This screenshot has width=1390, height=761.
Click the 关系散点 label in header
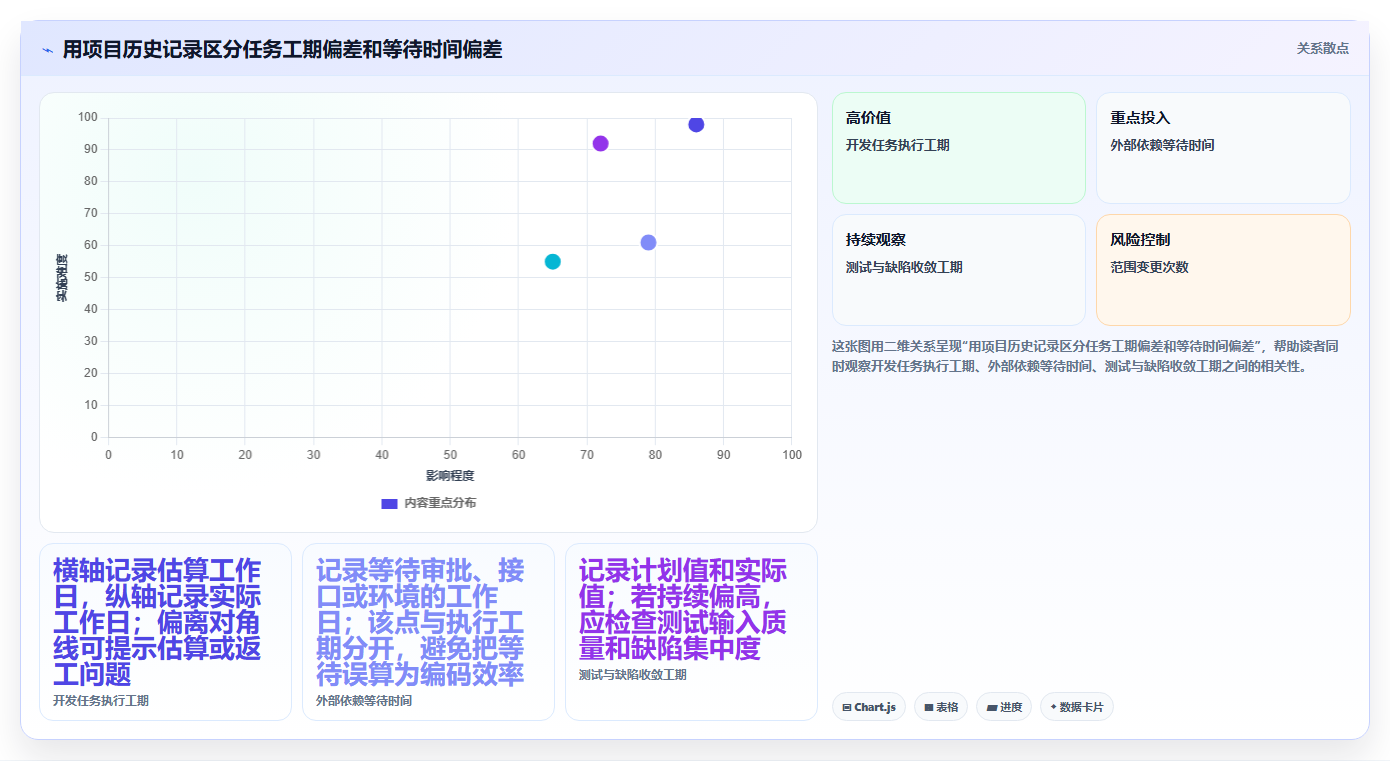click(x=1322, y=48)
